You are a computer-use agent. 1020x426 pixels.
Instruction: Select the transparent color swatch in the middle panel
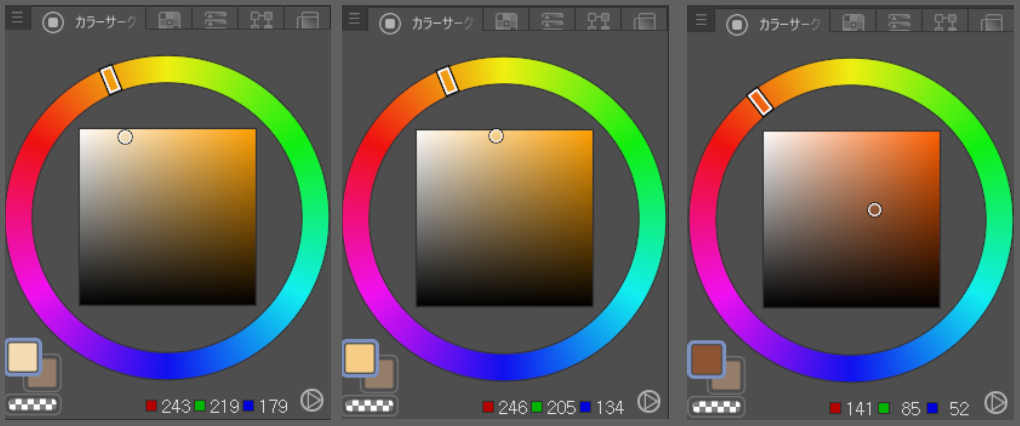pos(369,406)
